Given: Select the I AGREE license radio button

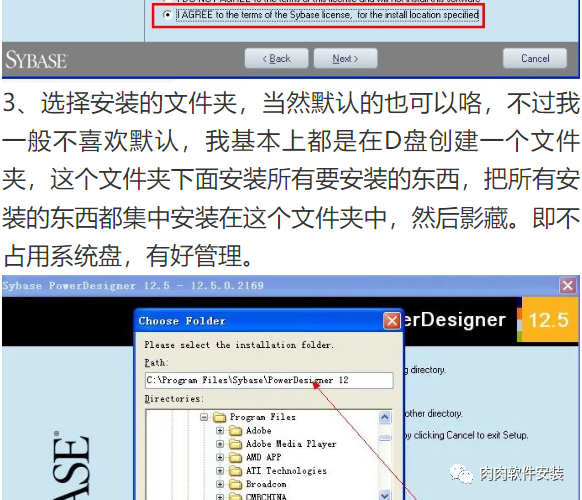Looking at the screenshot, I should tap(167, 15).
